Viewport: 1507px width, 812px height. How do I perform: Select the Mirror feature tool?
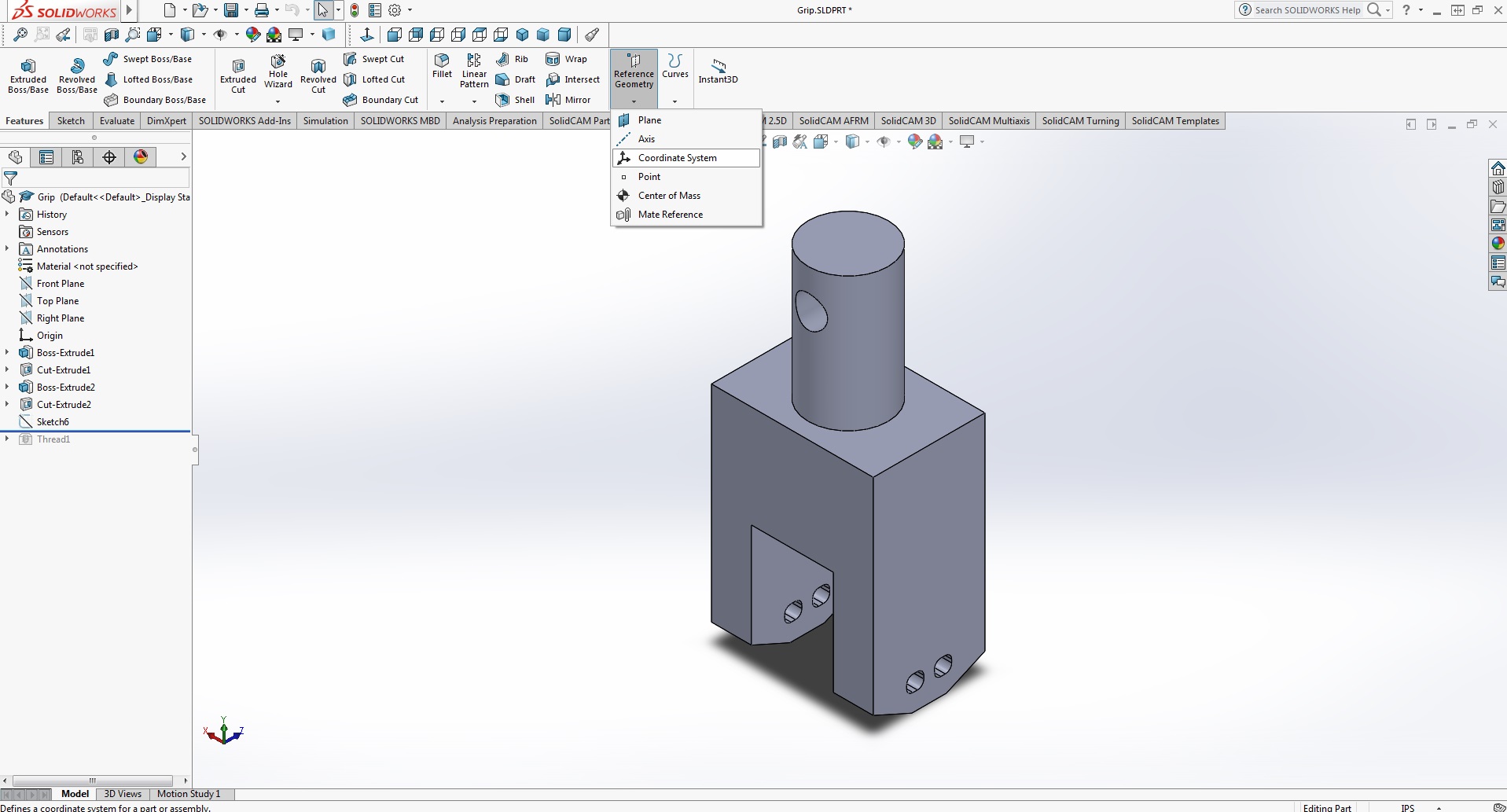point(571,100)
